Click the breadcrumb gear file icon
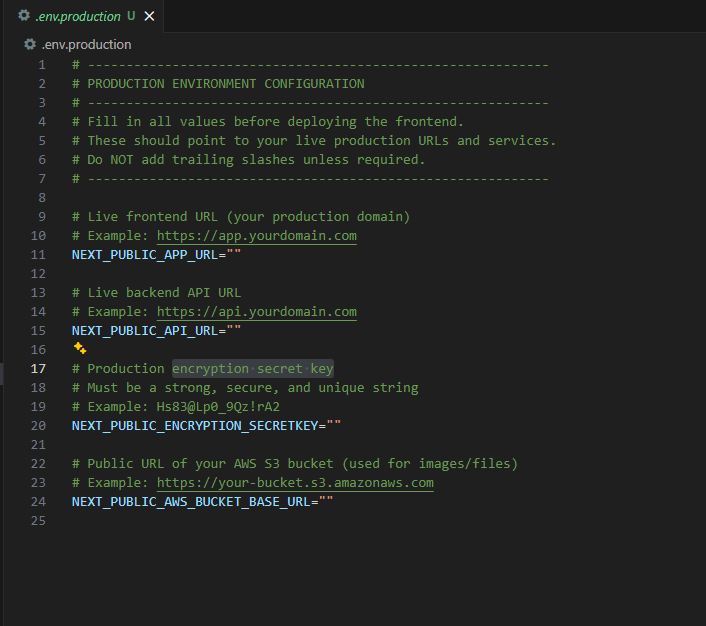This screenshot has width=706, height=626. click(30, 44)
